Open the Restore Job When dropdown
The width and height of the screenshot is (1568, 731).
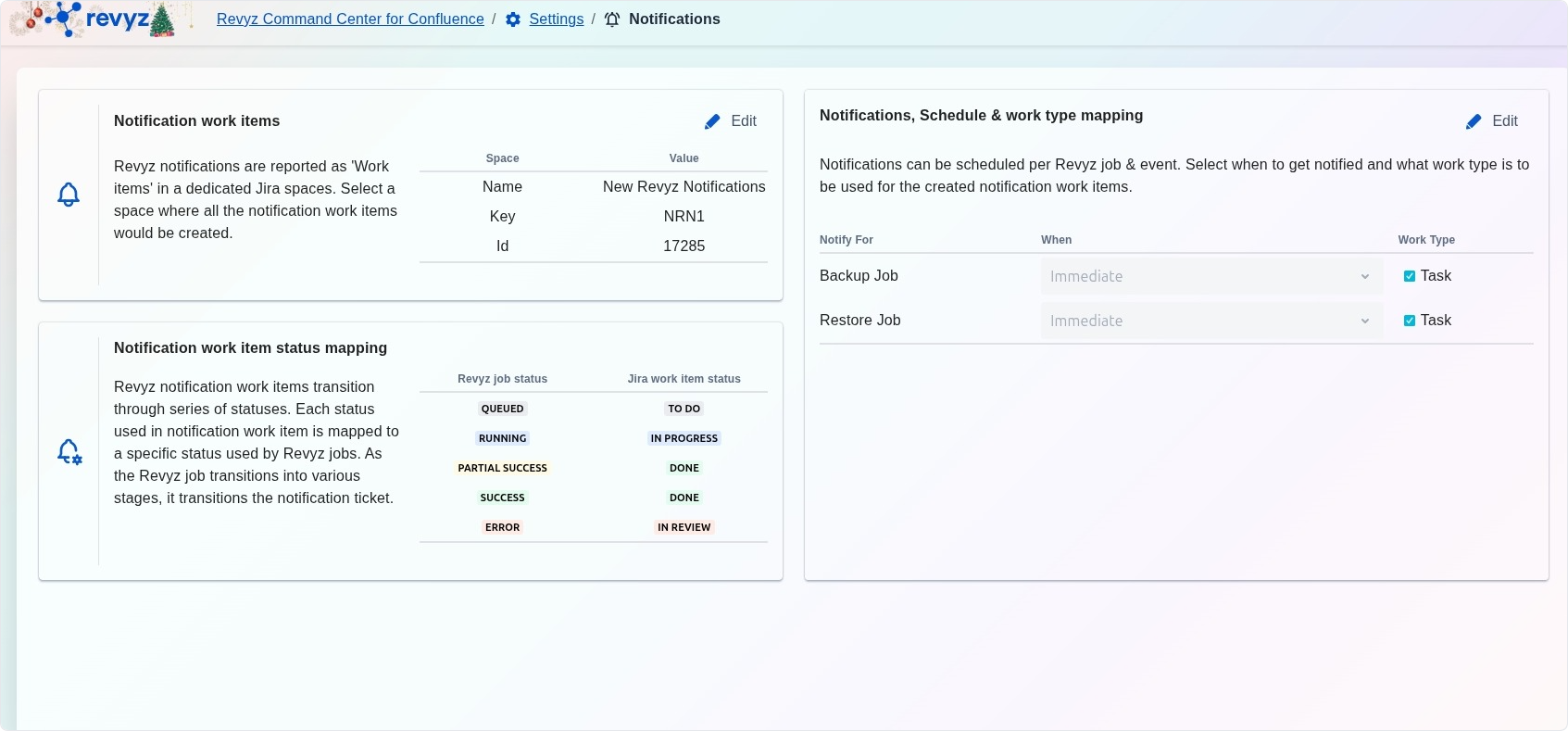click(x=1210, y=321)
